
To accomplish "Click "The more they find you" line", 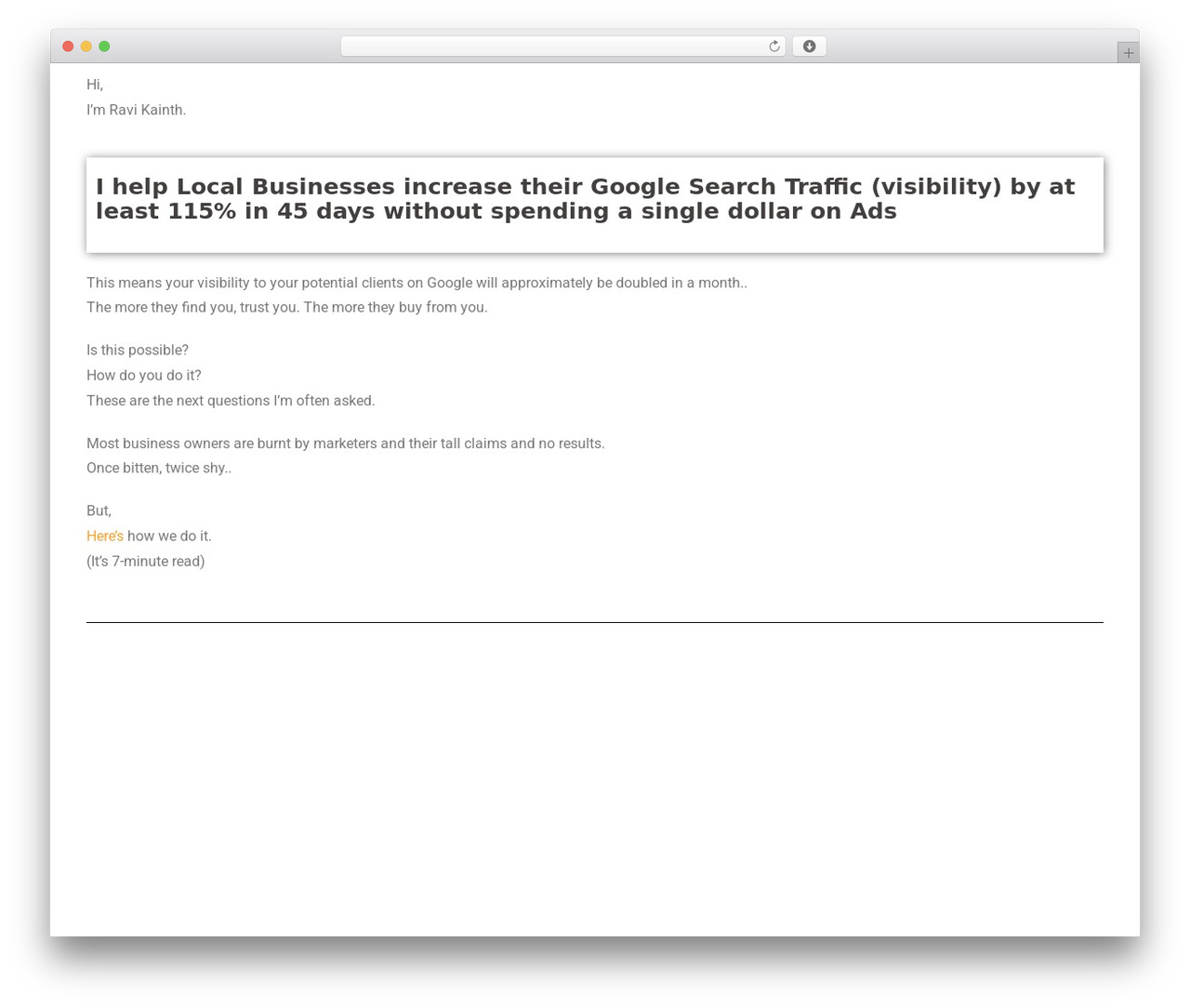I will point(287,308).
